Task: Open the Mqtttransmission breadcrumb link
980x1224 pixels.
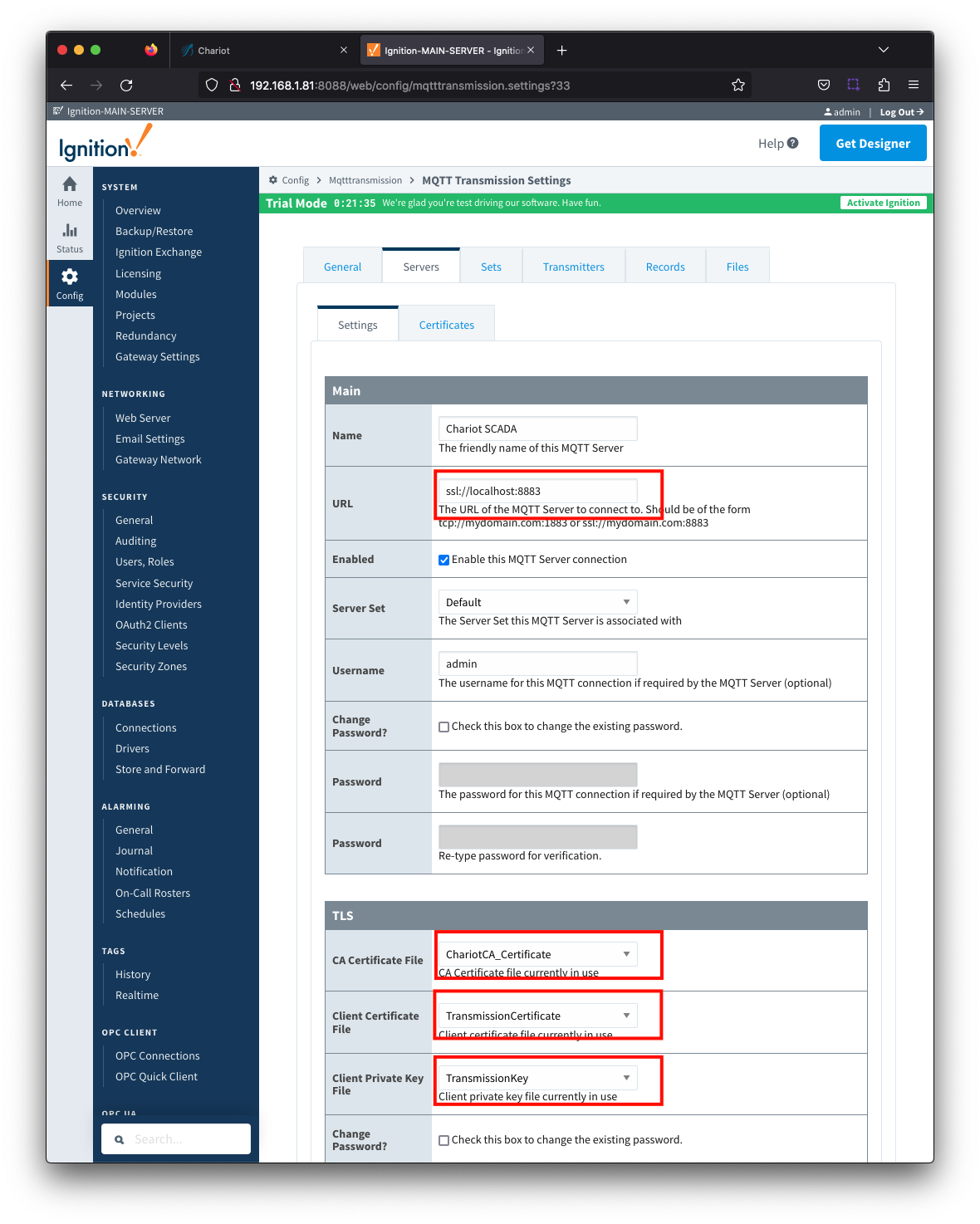Action: pos(365,180)
